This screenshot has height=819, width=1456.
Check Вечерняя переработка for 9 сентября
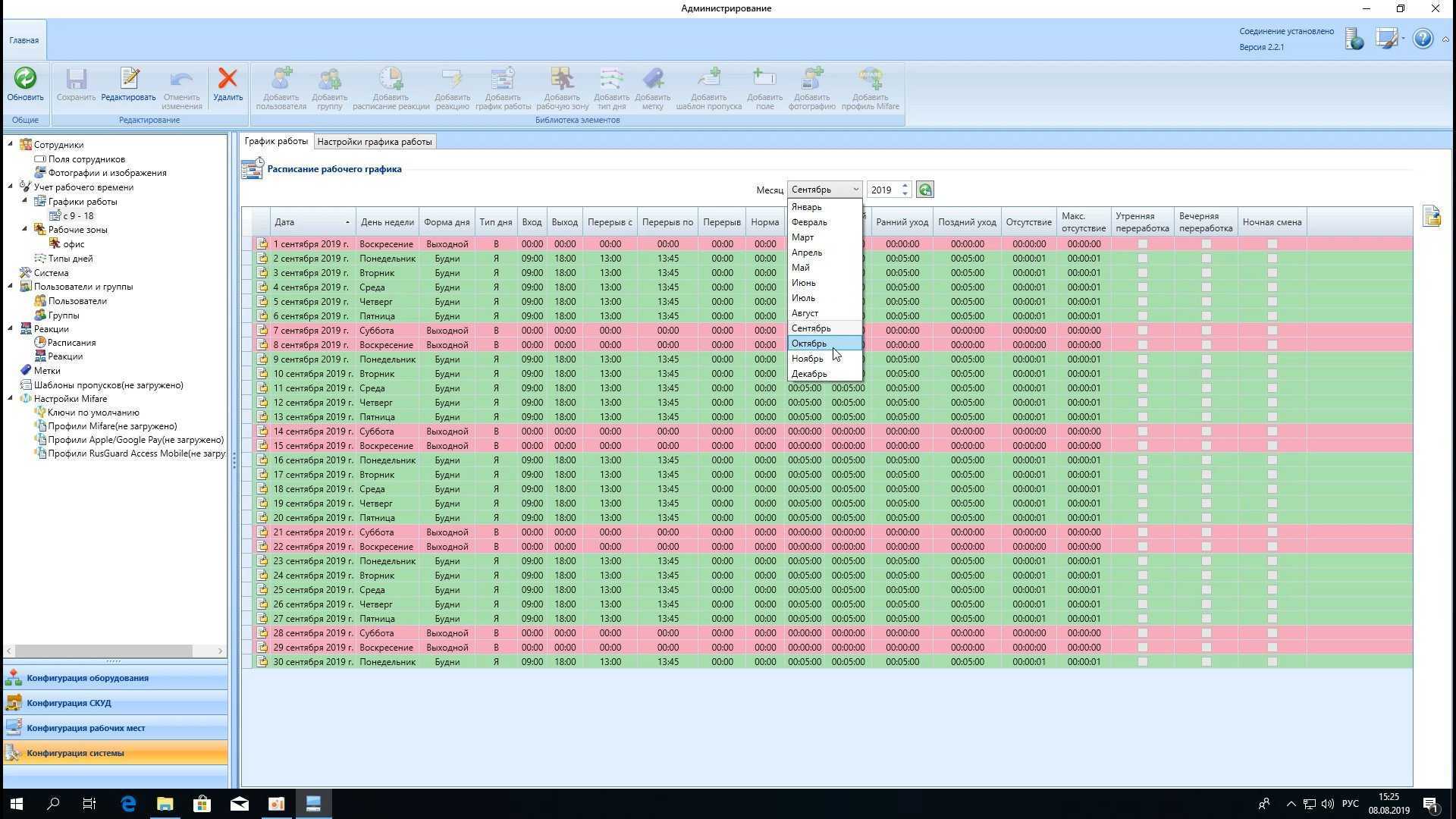coord(1206,359)
